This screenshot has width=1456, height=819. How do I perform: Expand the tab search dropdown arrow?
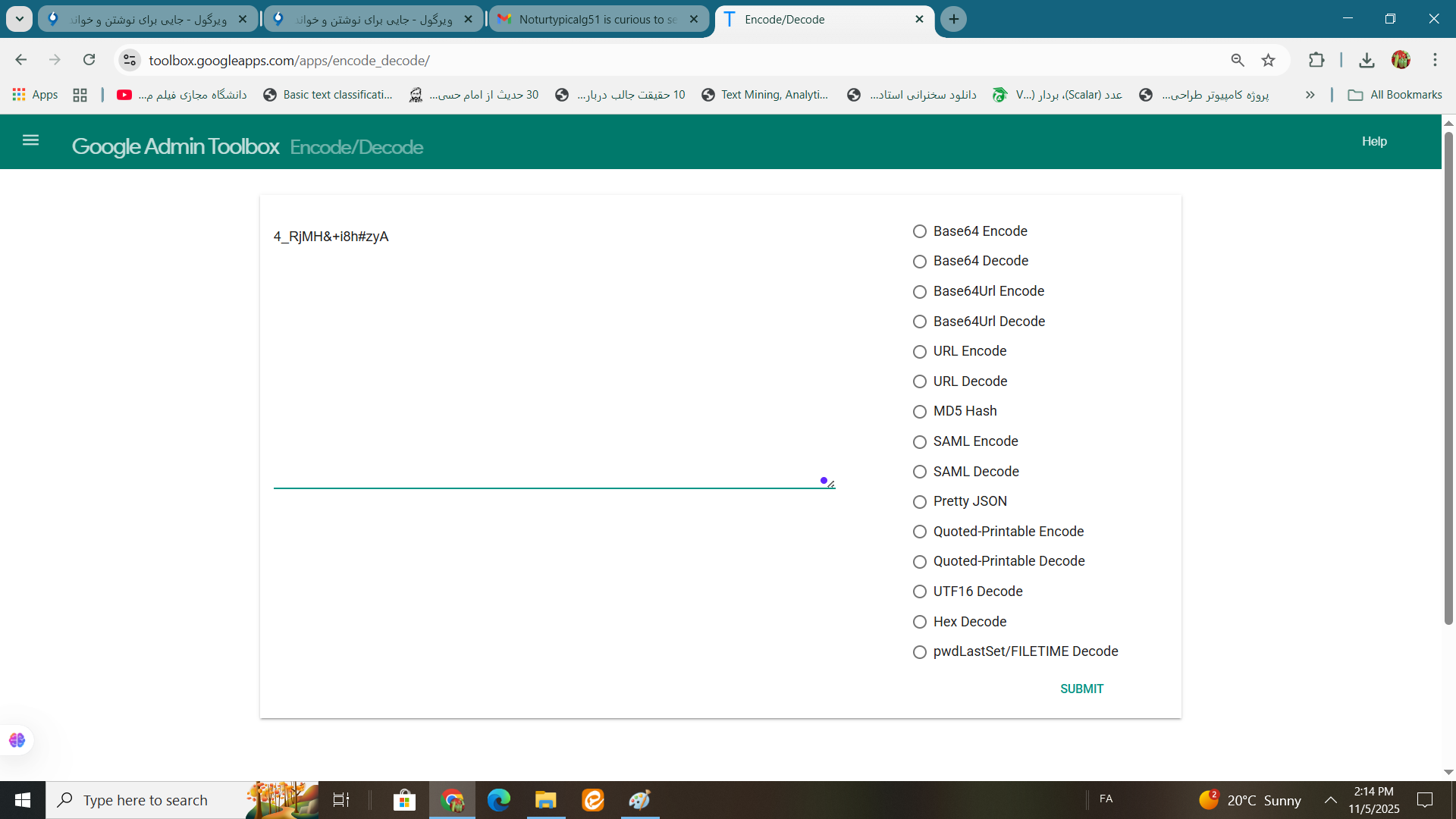(x=19, y=19)
